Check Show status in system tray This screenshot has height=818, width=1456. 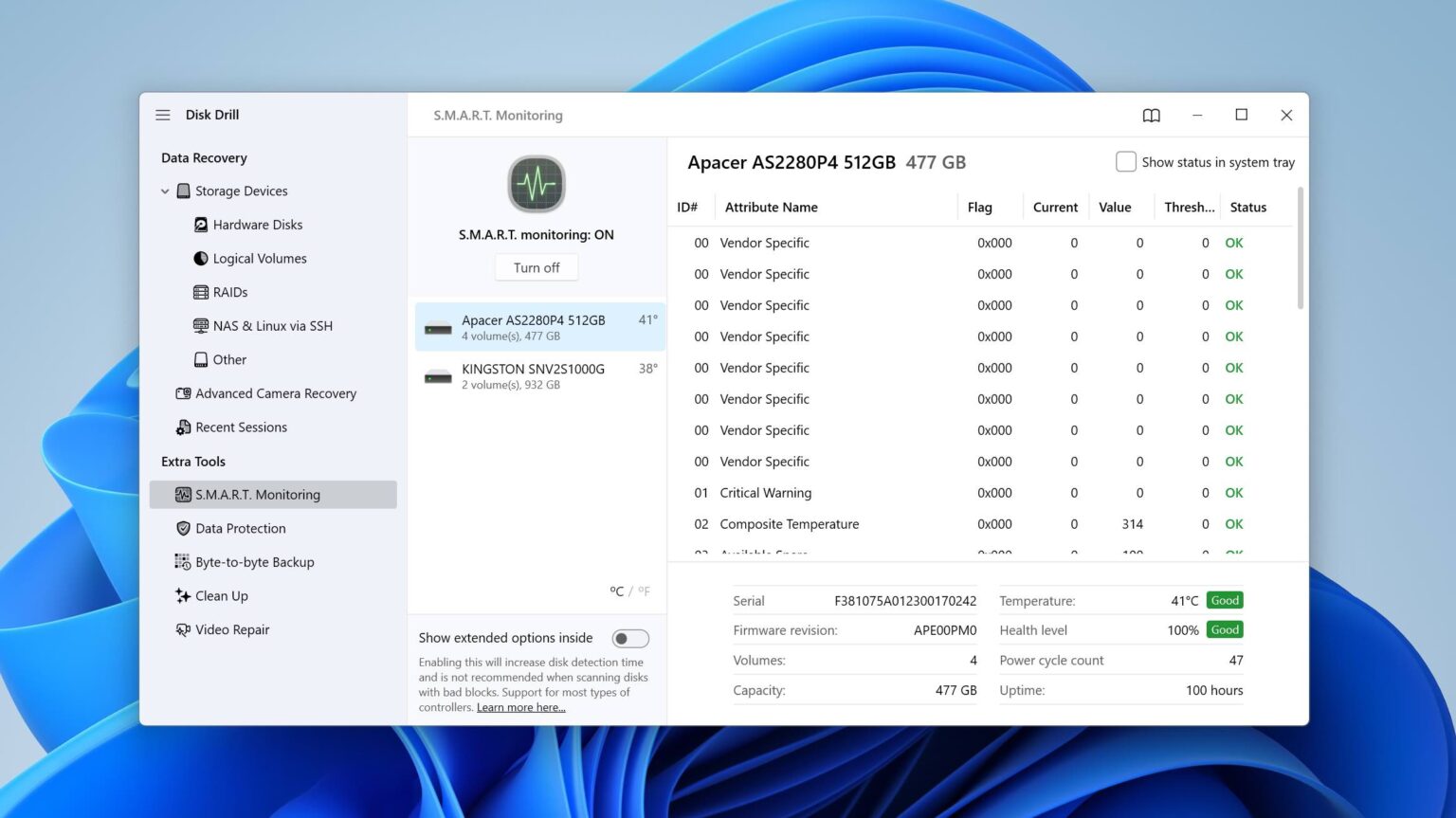[x=1125, y=162]
